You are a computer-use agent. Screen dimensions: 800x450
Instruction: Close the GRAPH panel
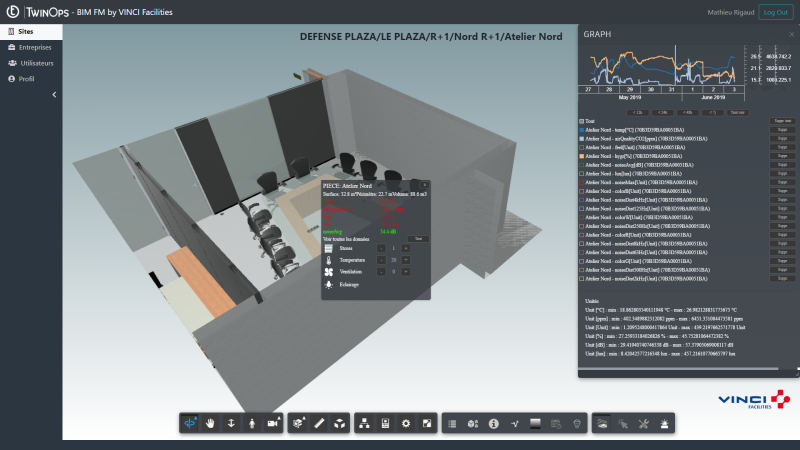[791, 32]
